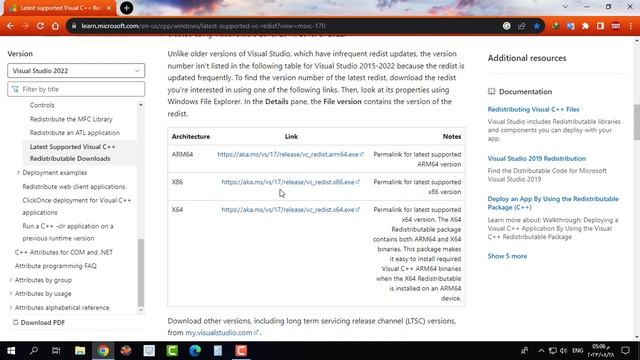The width and height of the screenshot is (640, 360).
Task: Click the sidebar scroll up arrow
Action: (141, 105)
